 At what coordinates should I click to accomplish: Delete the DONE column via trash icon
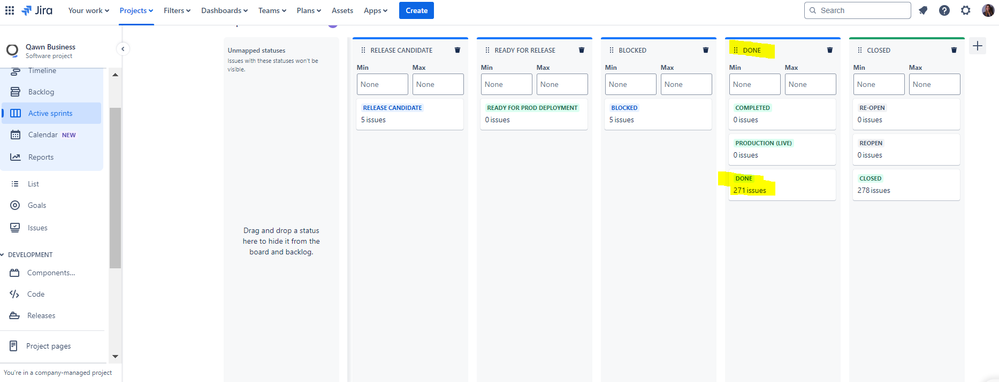(830, 50)
